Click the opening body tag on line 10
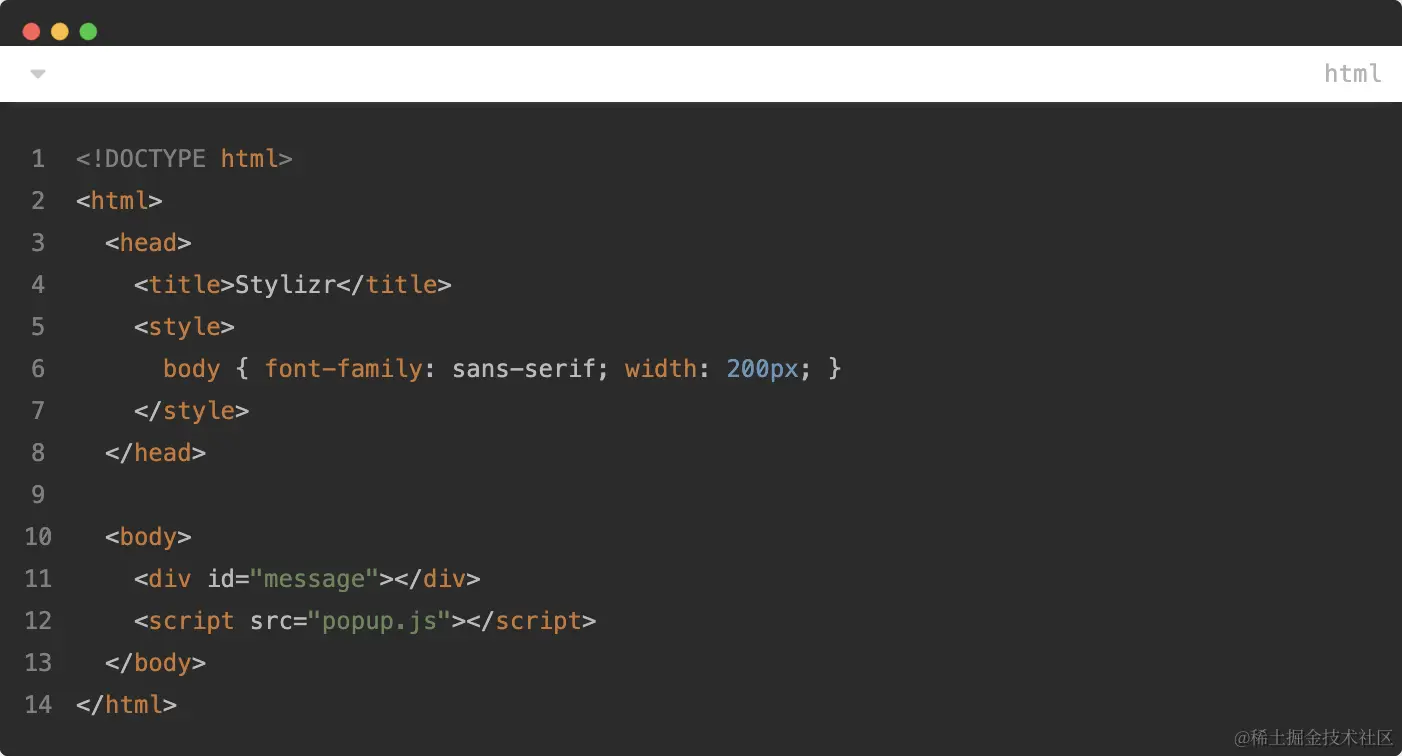This screenshot has height=756, width=1402. (x=148, y=537)
